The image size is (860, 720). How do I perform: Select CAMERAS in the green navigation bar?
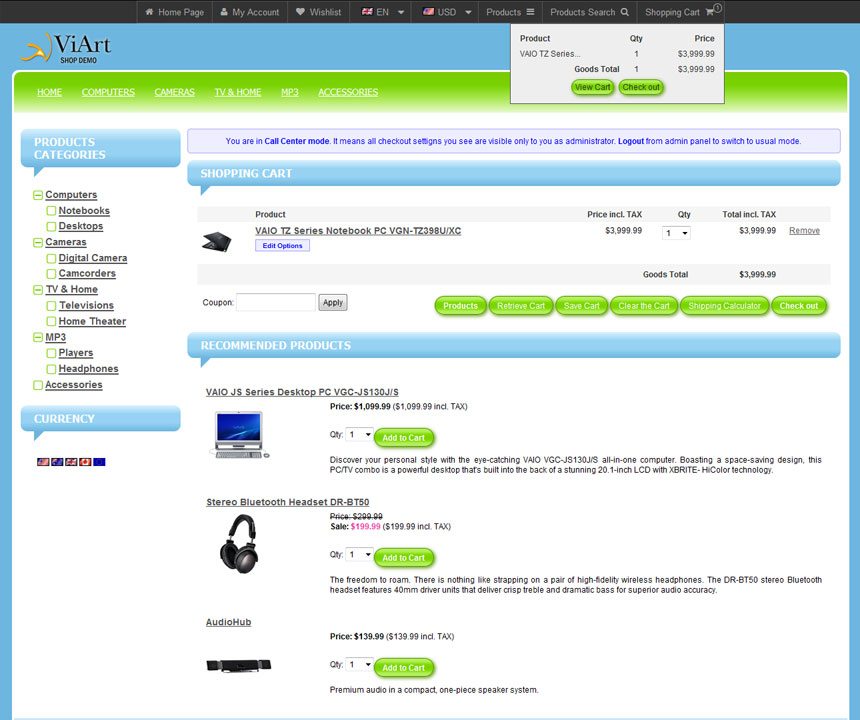pos(174,92)
